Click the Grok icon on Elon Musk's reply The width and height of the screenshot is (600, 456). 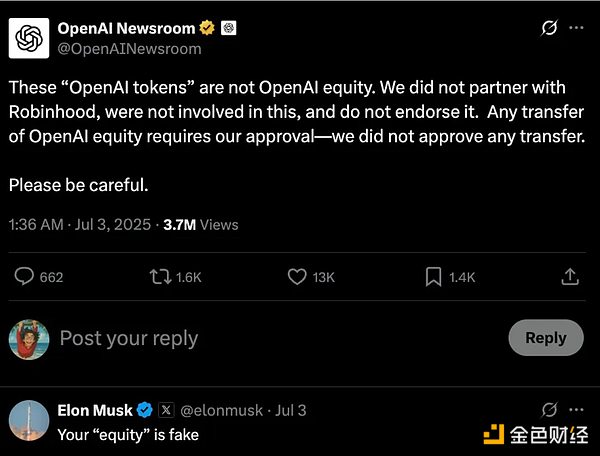pyautogui.click(x=547, y=410)
